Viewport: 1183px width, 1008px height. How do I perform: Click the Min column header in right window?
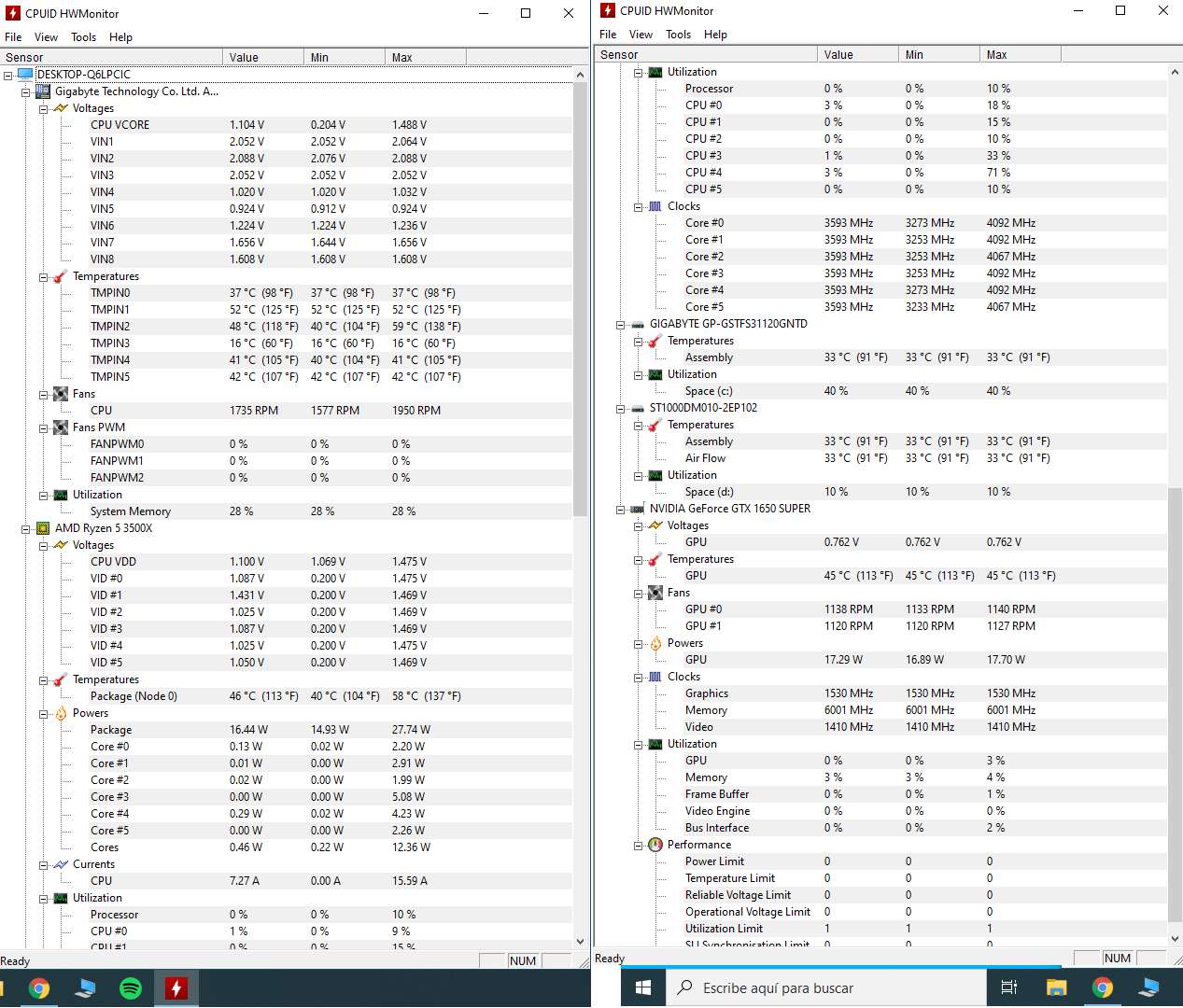[x=939, y=54]
